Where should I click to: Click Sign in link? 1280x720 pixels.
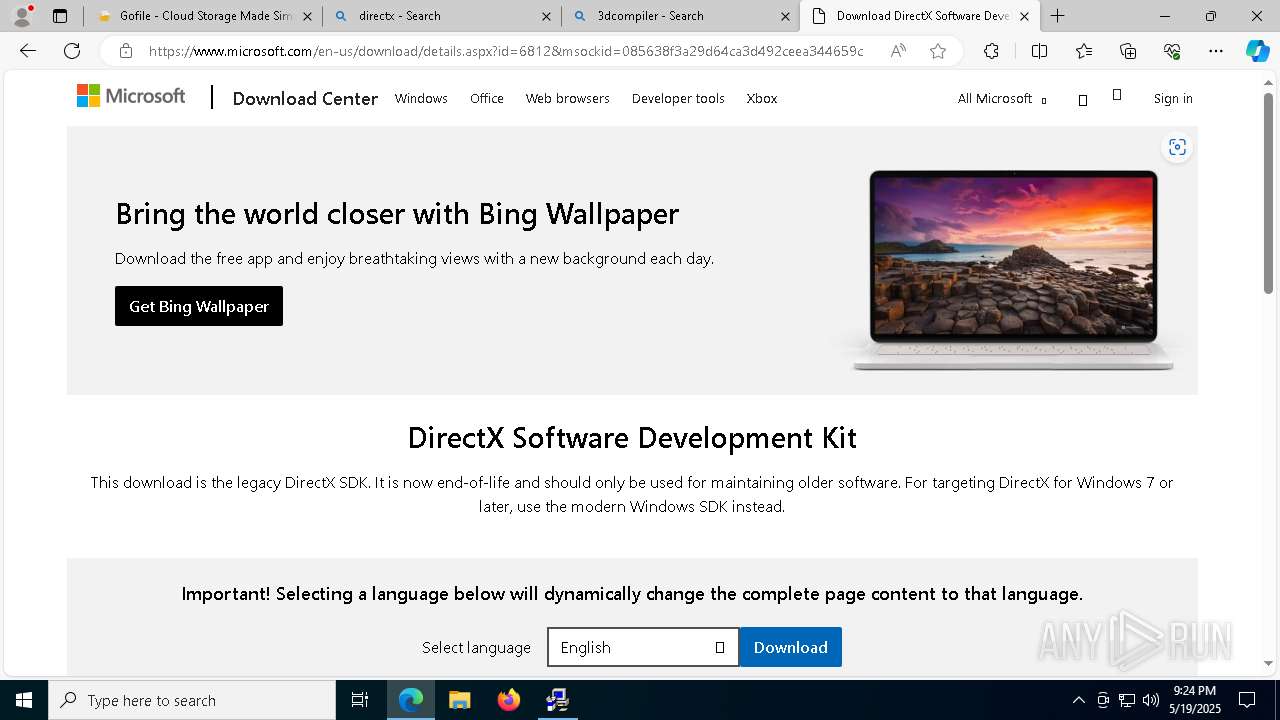(x=1173, y=98)
